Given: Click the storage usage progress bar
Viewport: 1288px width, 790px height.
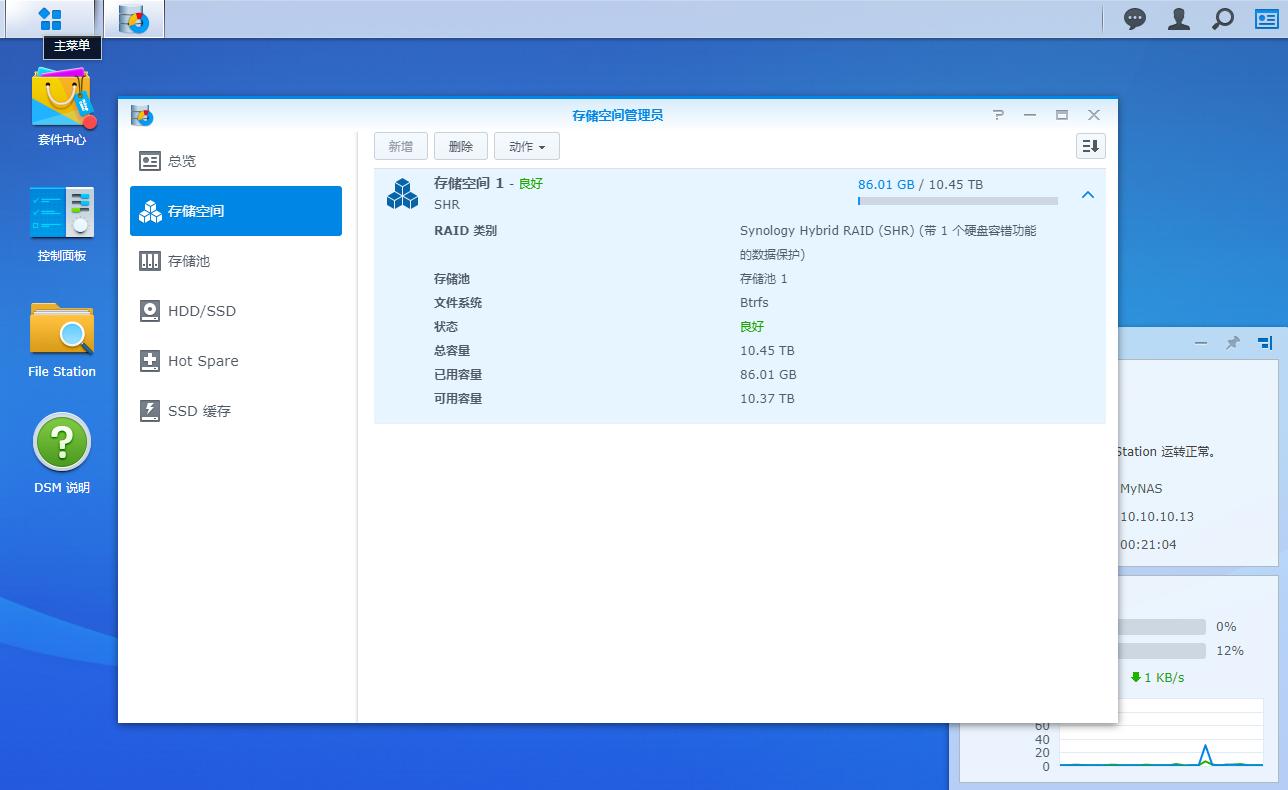Looking at the screenshot, I should pos(957,201).
